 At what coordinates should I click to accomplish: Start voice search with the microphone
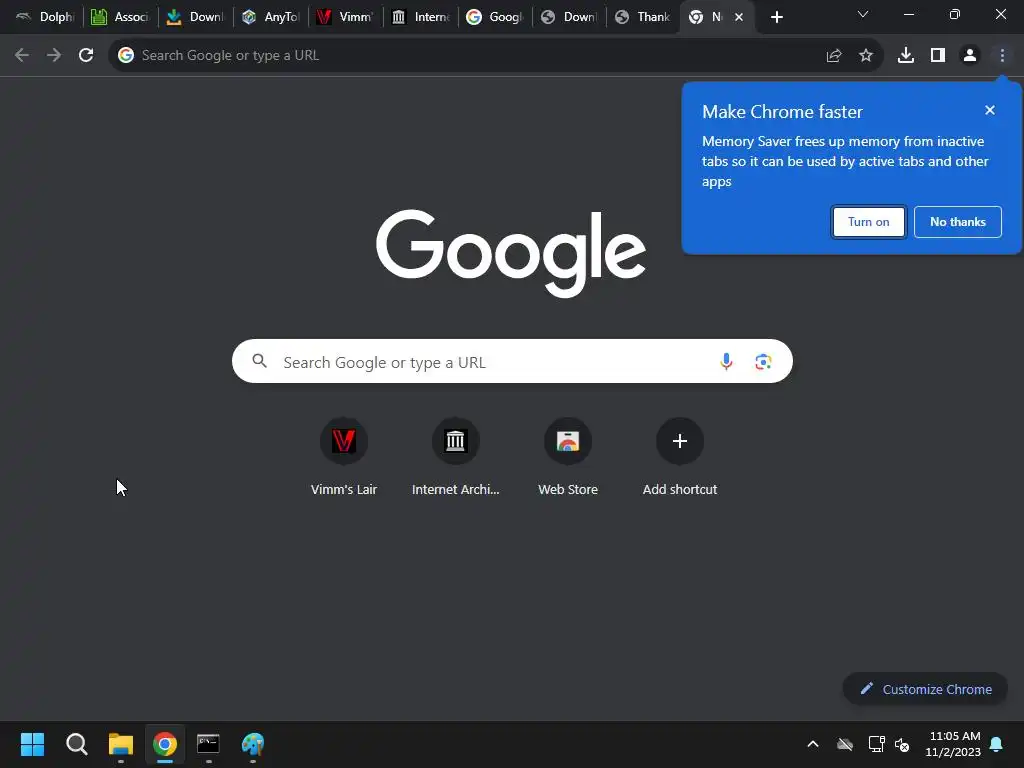point(726,361)
